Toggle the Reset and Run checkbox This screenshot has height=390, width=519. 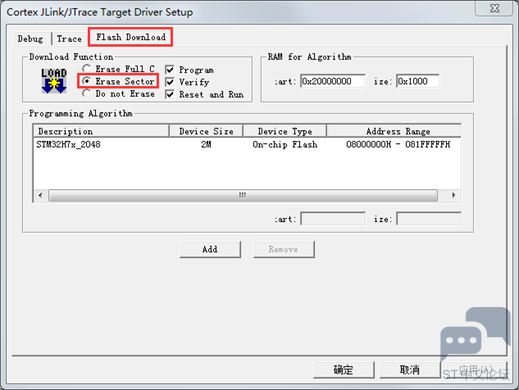point(170,94)
